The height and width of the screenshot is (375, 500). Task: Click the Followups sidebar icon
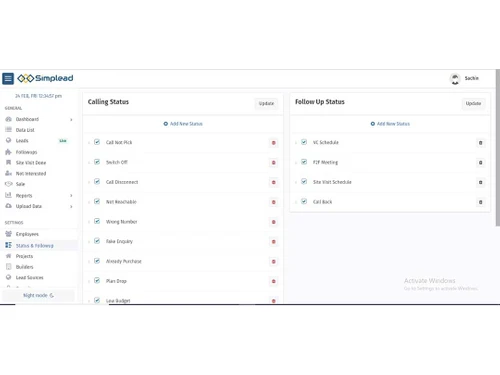[9, 152]
